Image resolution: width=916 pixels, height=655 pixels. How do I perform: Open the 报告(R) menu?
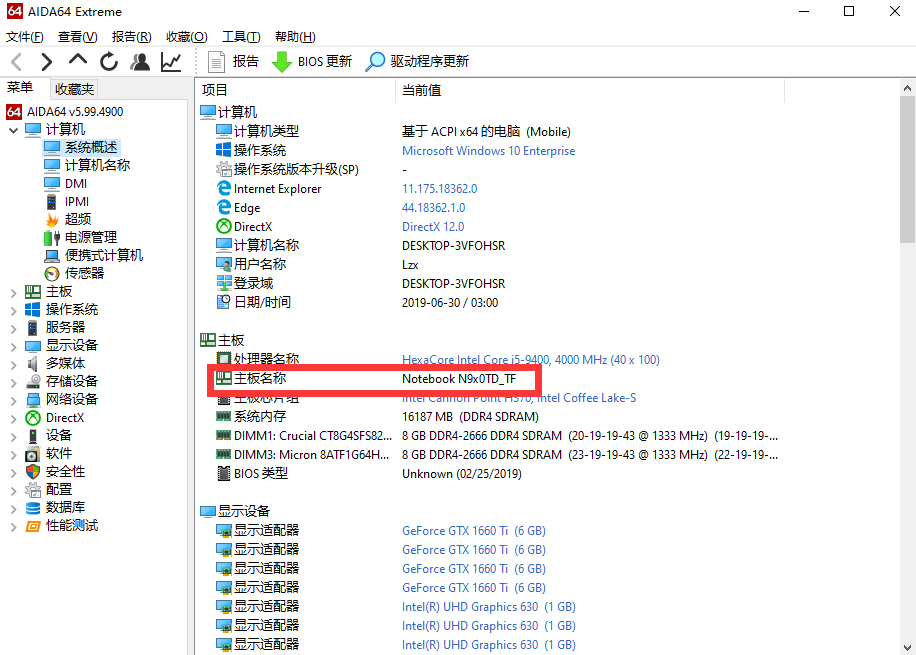[x=131, y=37]
